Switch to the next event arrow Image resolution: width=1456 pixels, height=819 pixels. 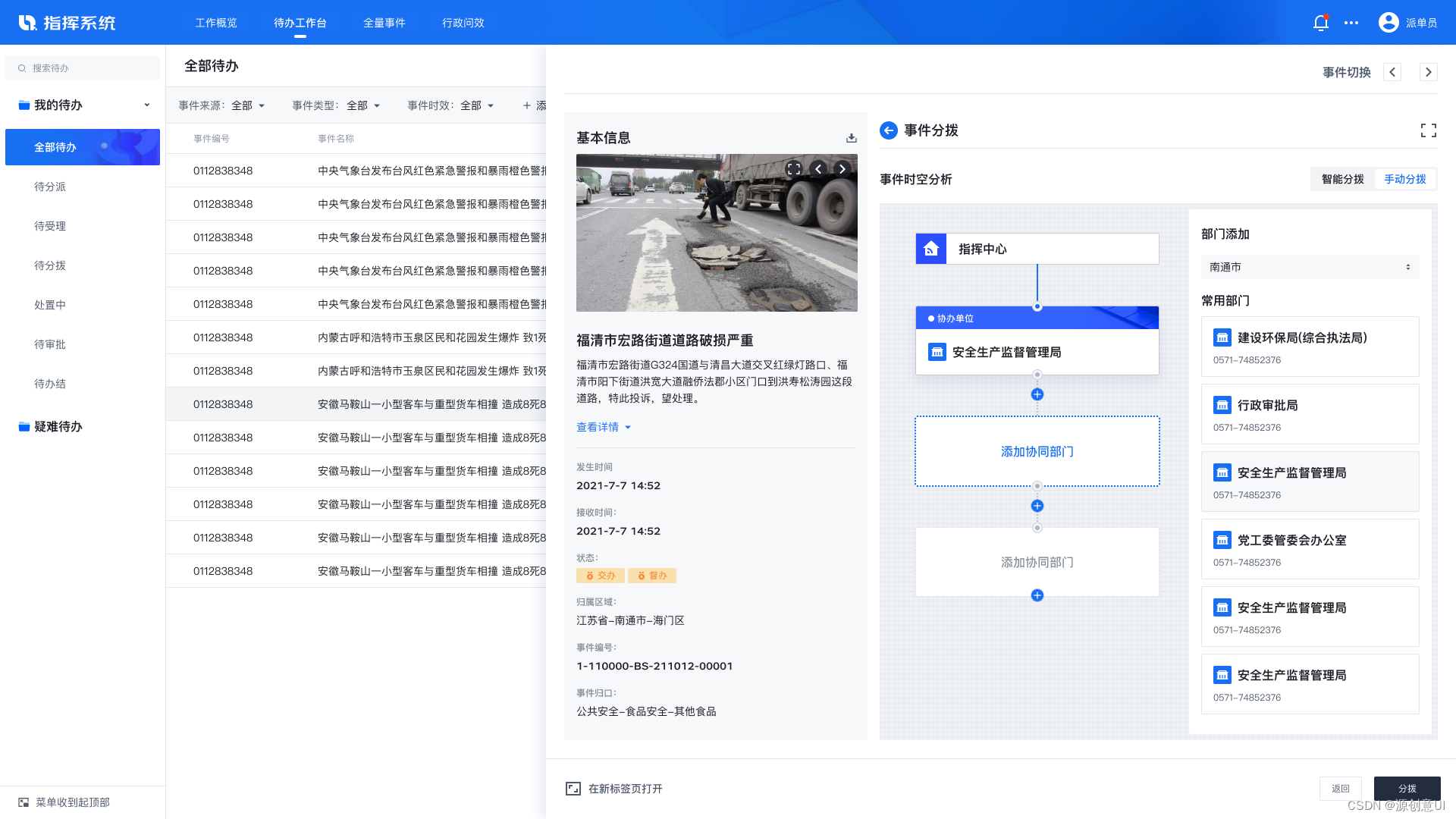(x=1429, y=72)
